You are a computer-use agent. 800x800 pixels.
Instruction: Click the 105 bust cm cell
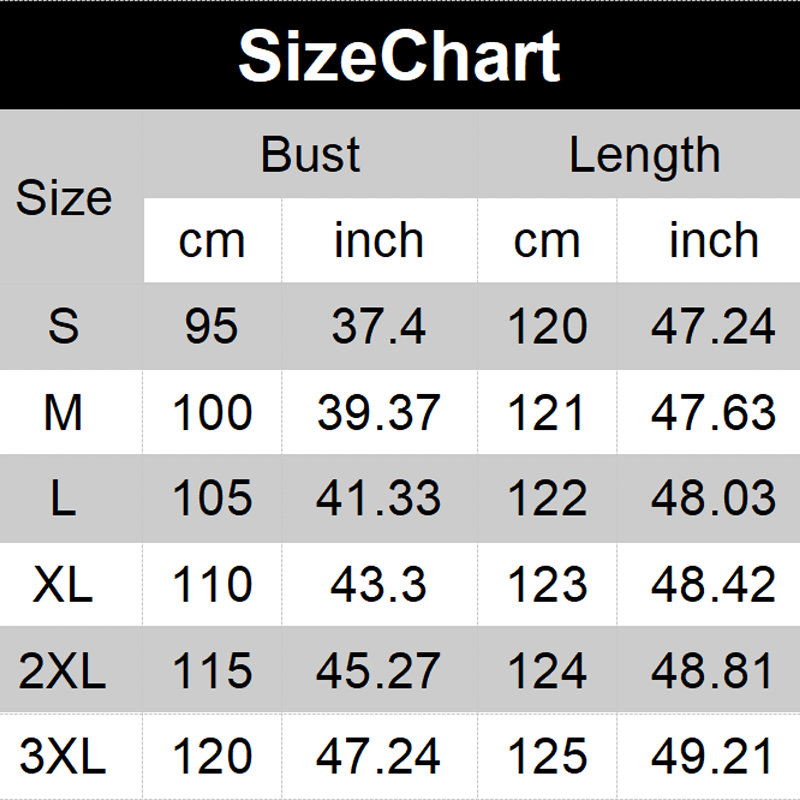pyautogui.click(x=211, y=499)
